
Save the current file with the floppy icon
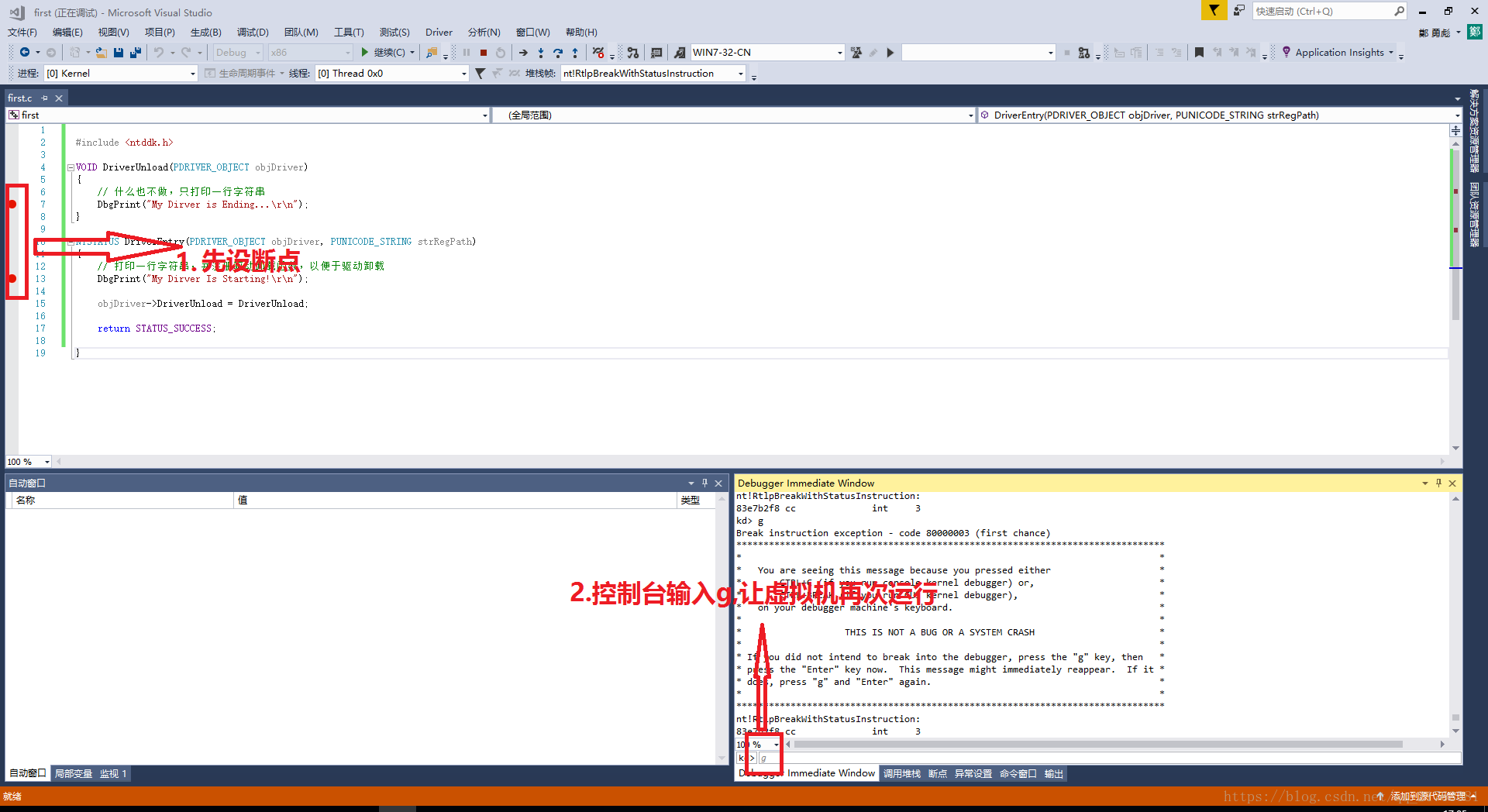pyautogui.click(x=119, y=53)
